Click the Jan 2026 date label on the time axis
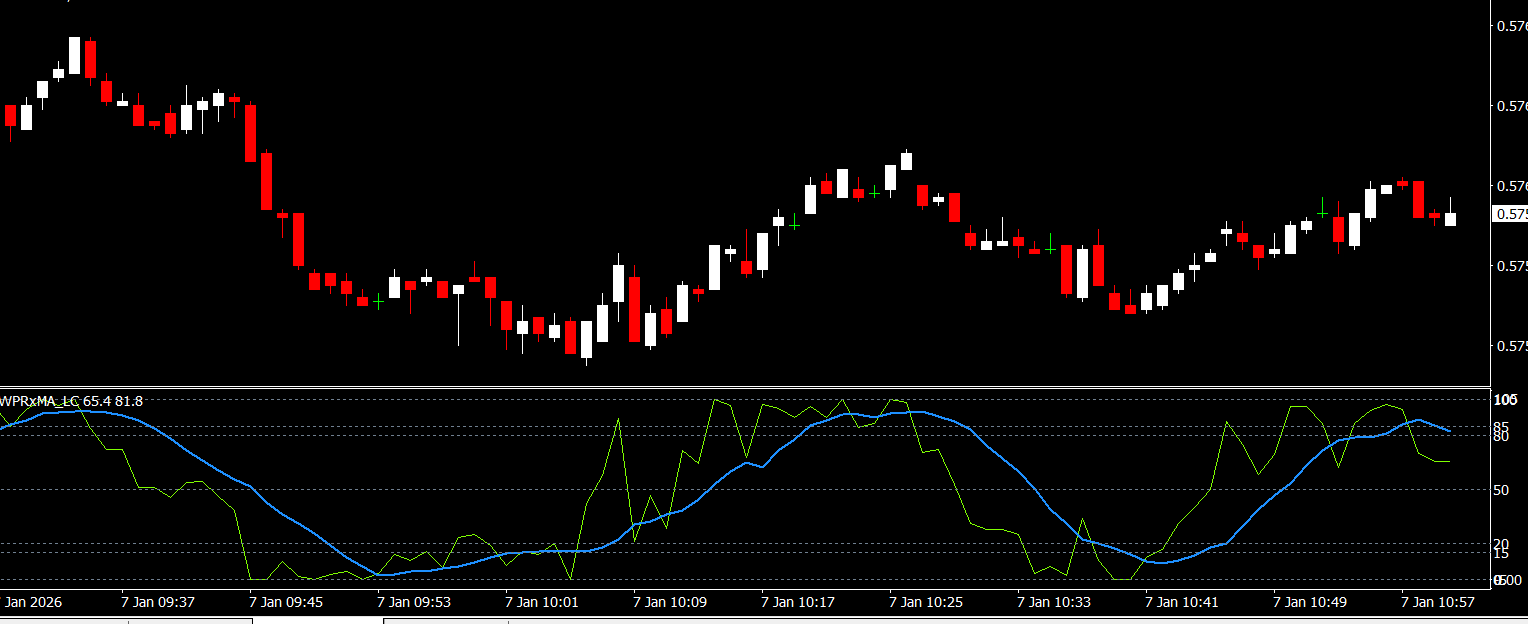The image size is (1528, 624). tap(33, 602)
